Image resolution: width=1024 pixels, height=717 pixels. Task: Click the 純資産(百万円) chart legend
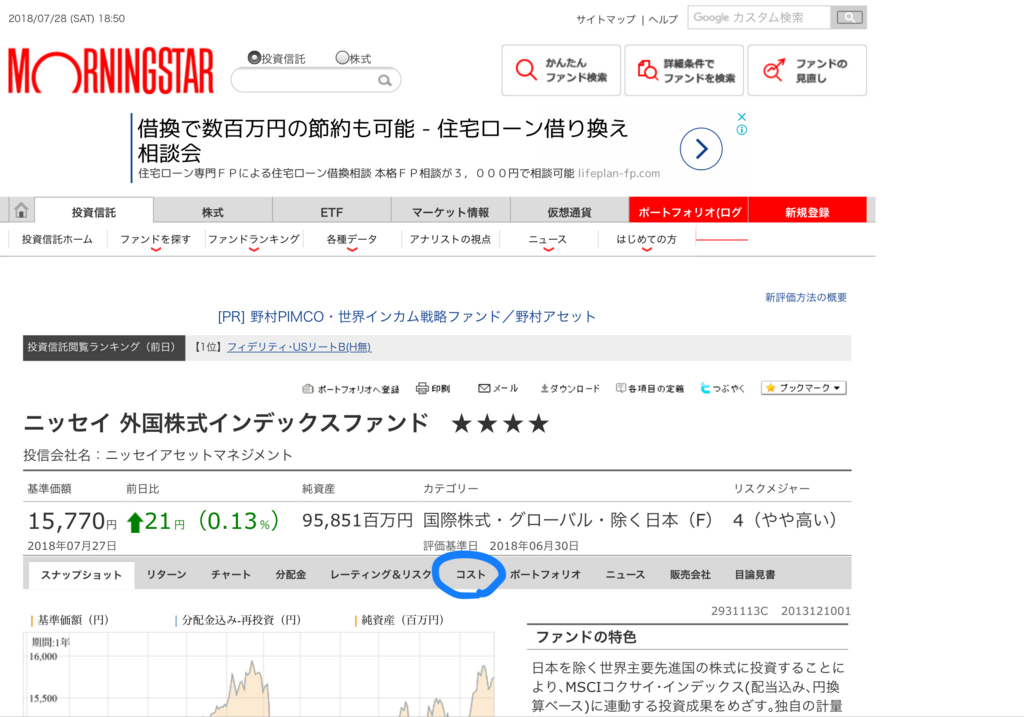(400, 620)
